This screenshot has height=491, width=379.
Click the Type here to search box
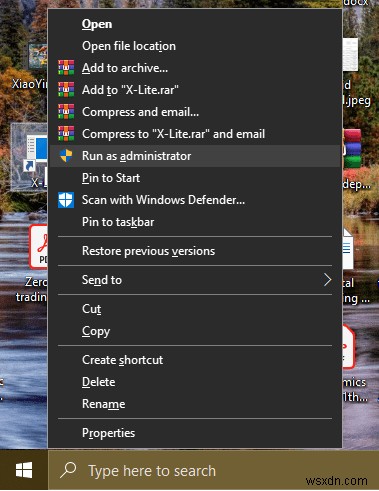tap(213, 470)
